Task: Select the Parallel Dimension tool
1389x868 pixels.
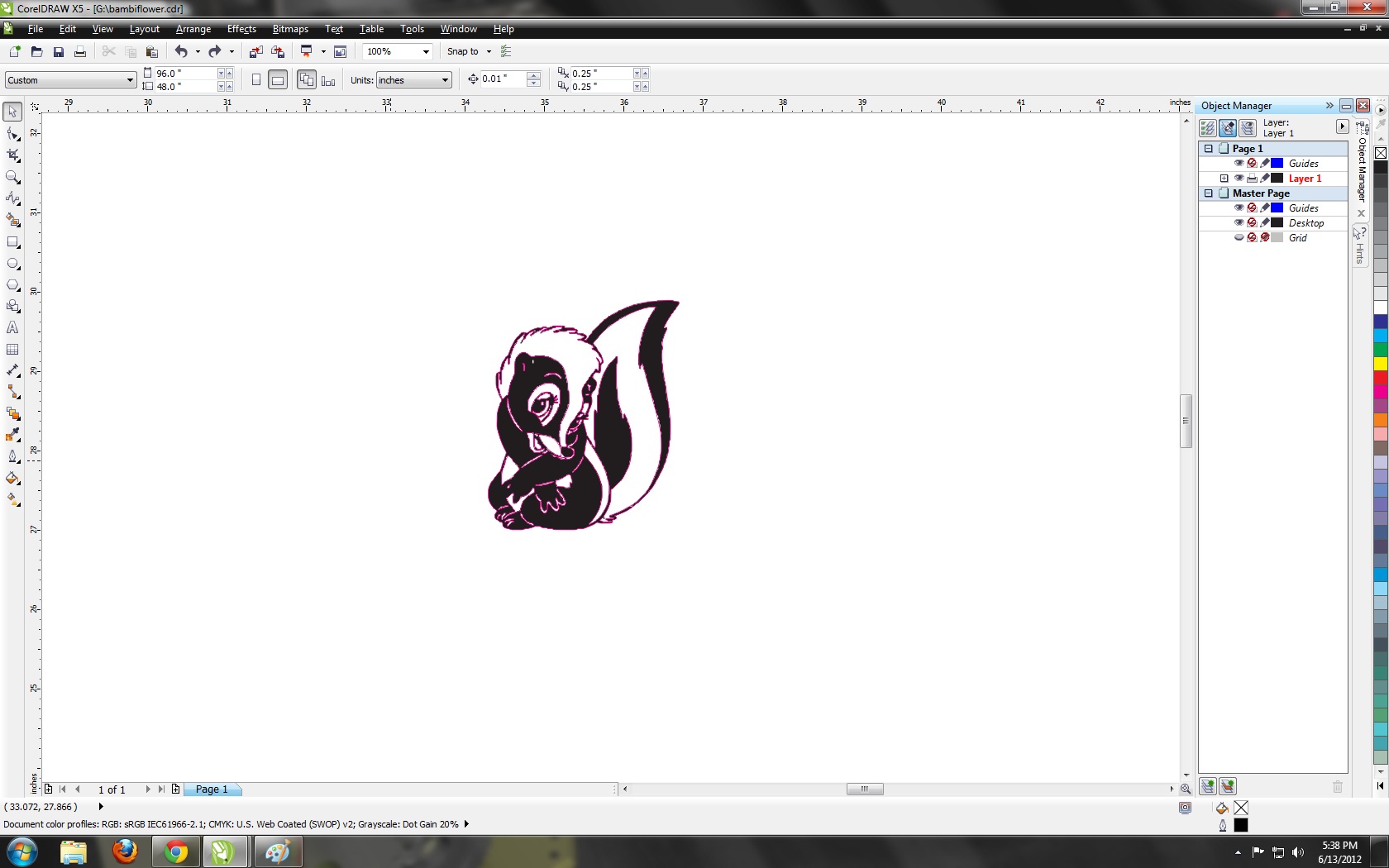Action: click(x=12, y=371)
